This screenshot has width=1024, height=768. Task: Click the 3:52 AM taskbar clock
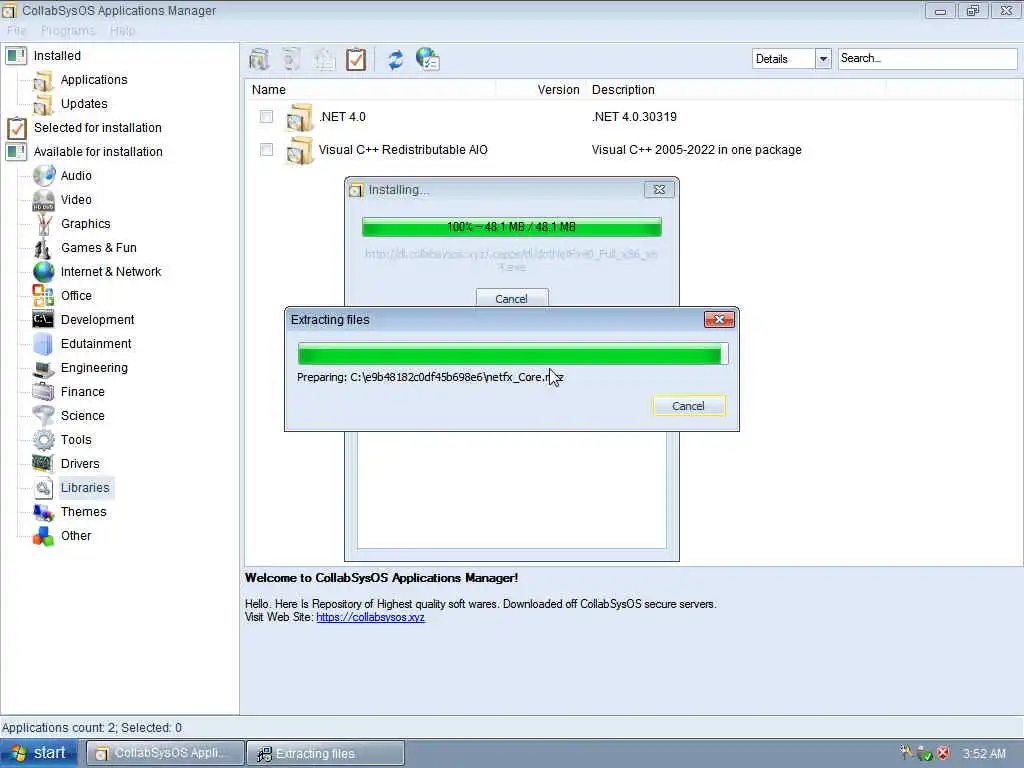pos(984,754)
